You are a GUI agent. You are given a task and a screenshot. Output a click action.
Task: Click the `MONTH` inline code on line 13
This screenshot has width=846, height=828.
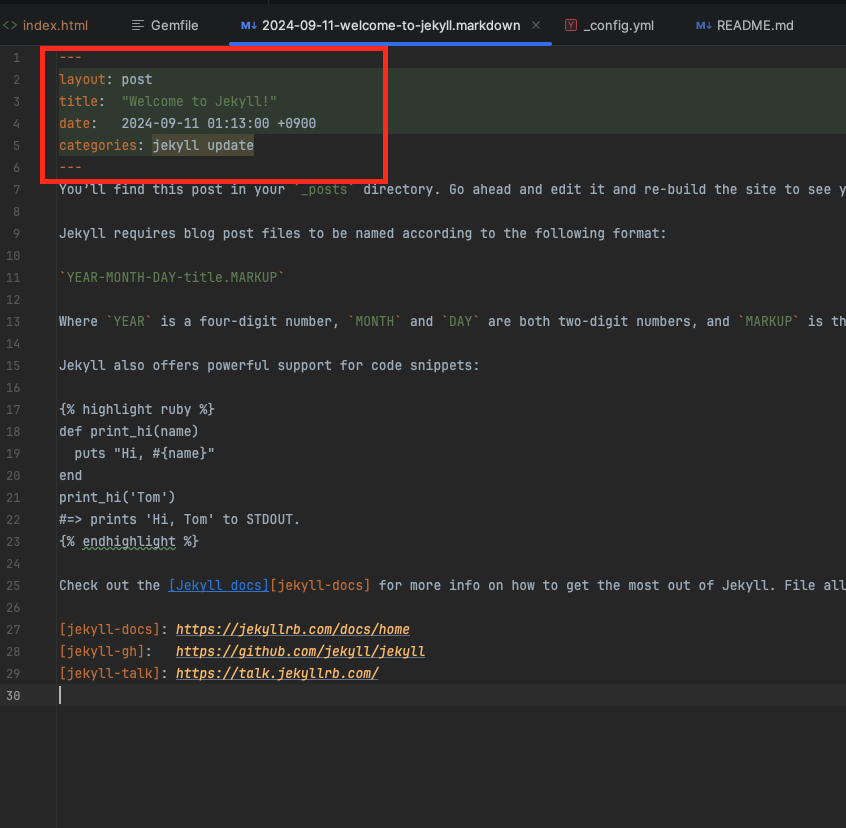[x=374, y=321]
